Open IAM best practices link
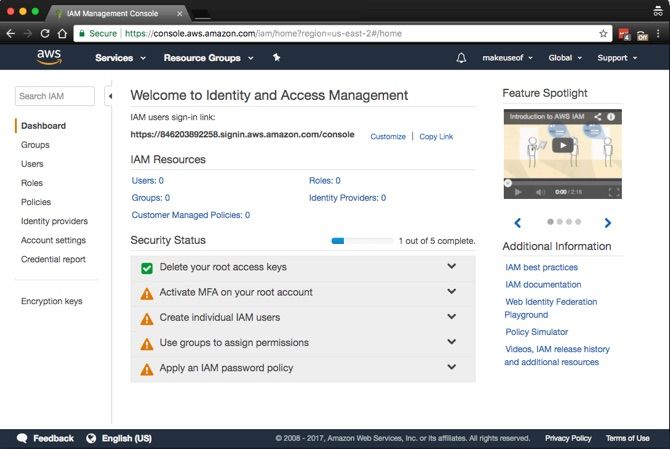The image size is (670, 449). point(541,267)
